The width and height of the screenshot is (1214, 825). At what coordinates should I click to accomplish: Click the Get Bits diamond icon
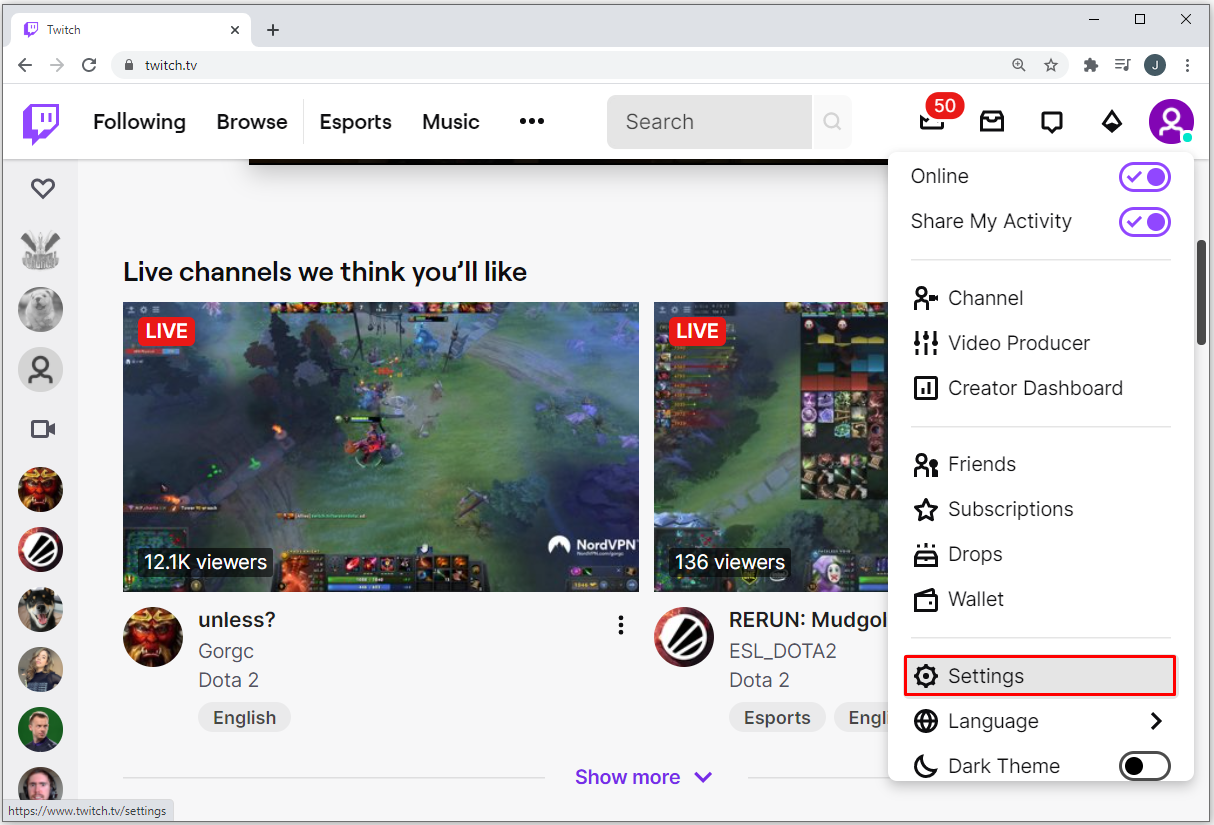(1111, 122)
